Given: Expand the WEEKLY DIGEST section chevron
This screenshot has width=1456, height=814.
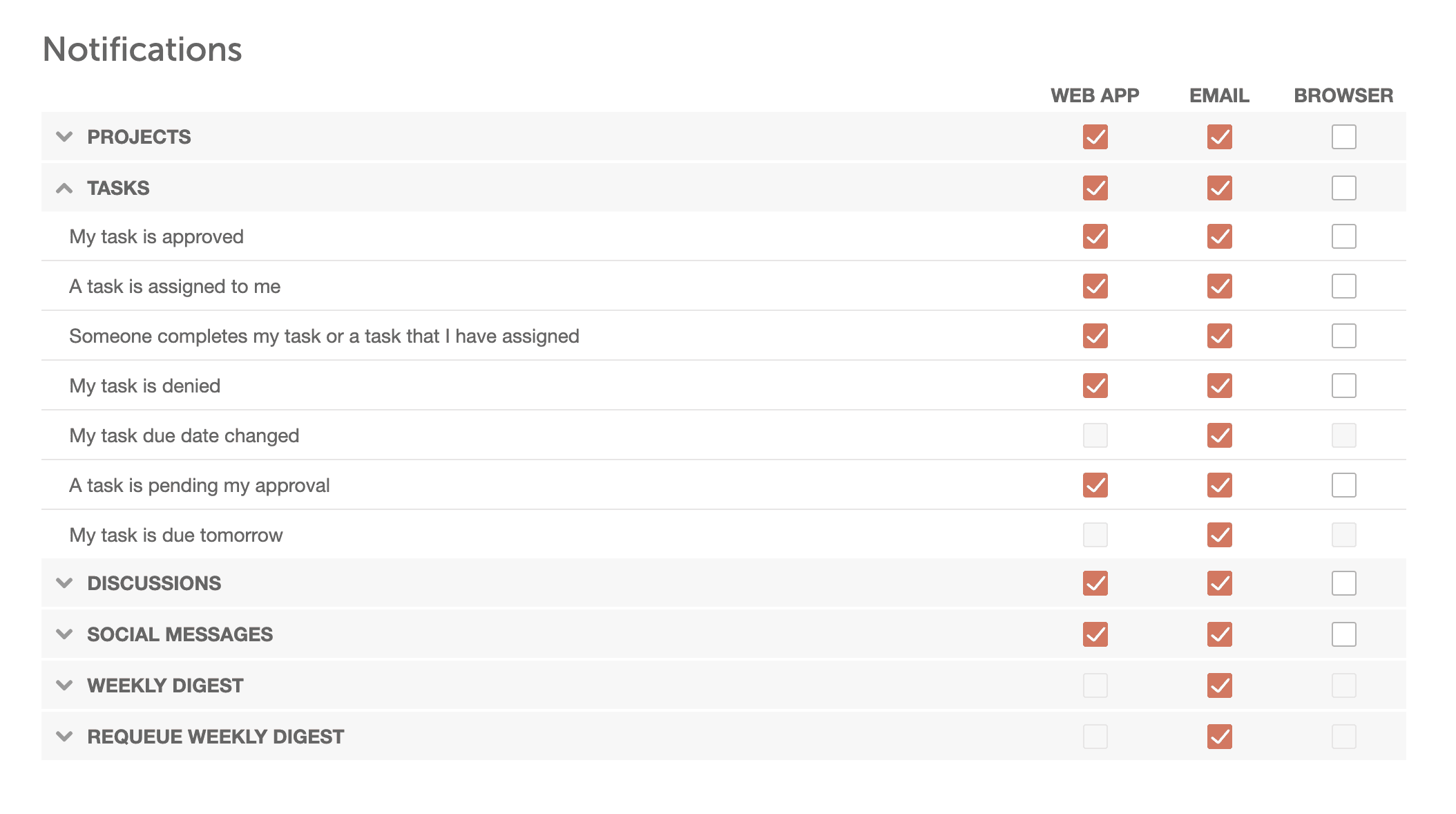Looking at the screenshot, I should coord(64,685).
